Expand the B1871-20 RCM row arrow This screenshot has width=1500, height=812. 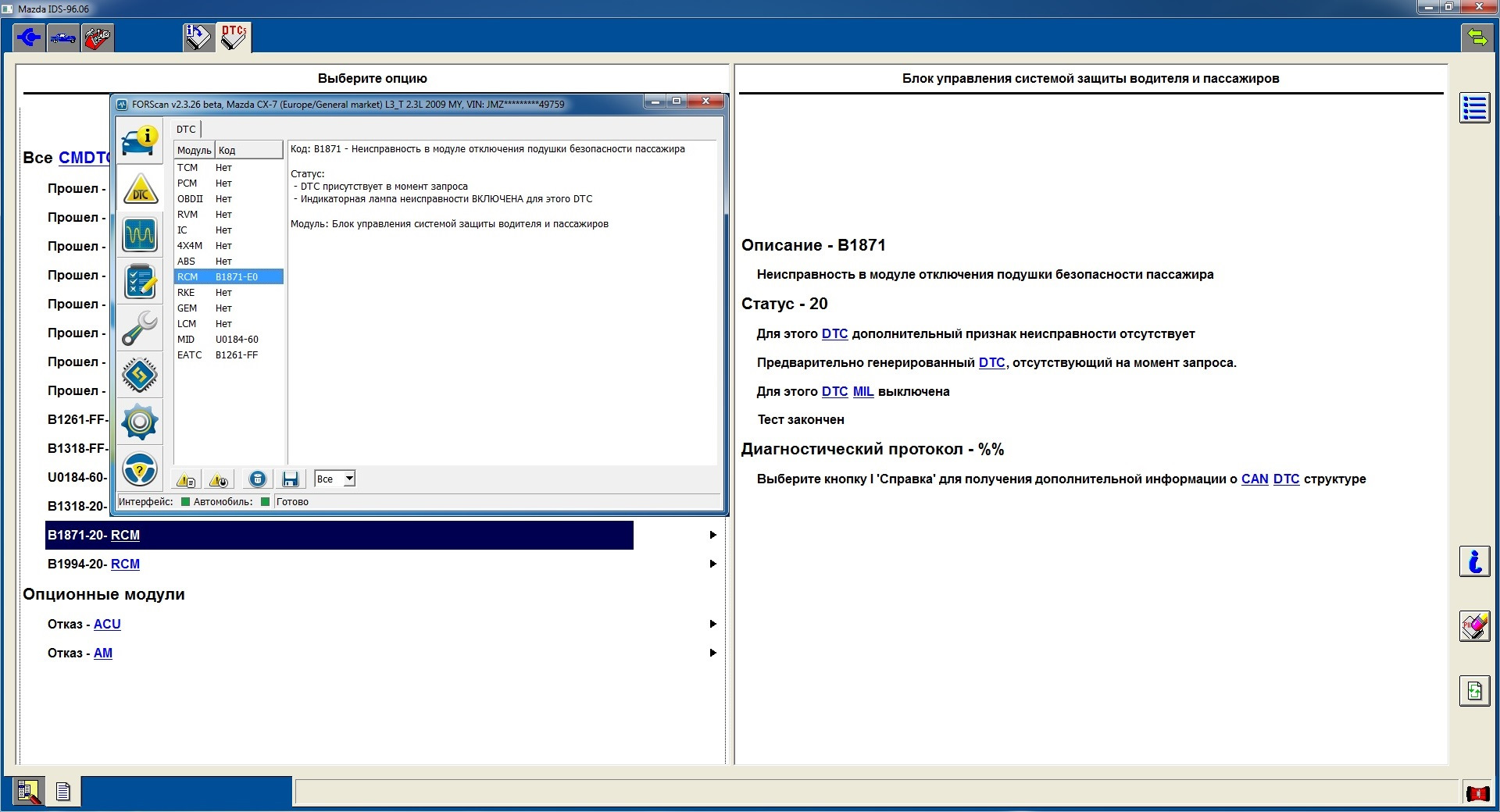[x=712, y=535]
